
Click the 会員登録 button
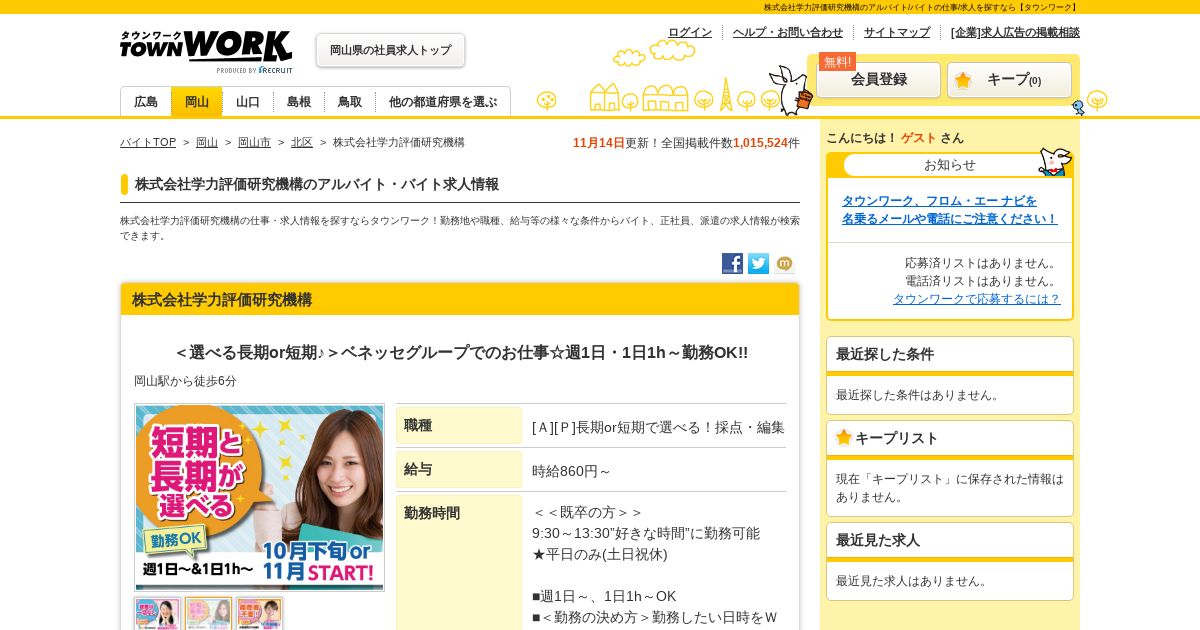pos(878,80)
